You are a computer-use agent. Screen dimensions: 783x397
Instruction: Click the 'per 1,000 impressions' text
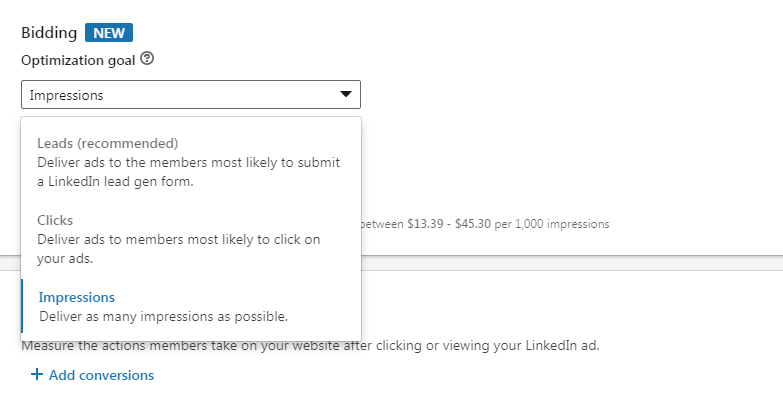552,224
